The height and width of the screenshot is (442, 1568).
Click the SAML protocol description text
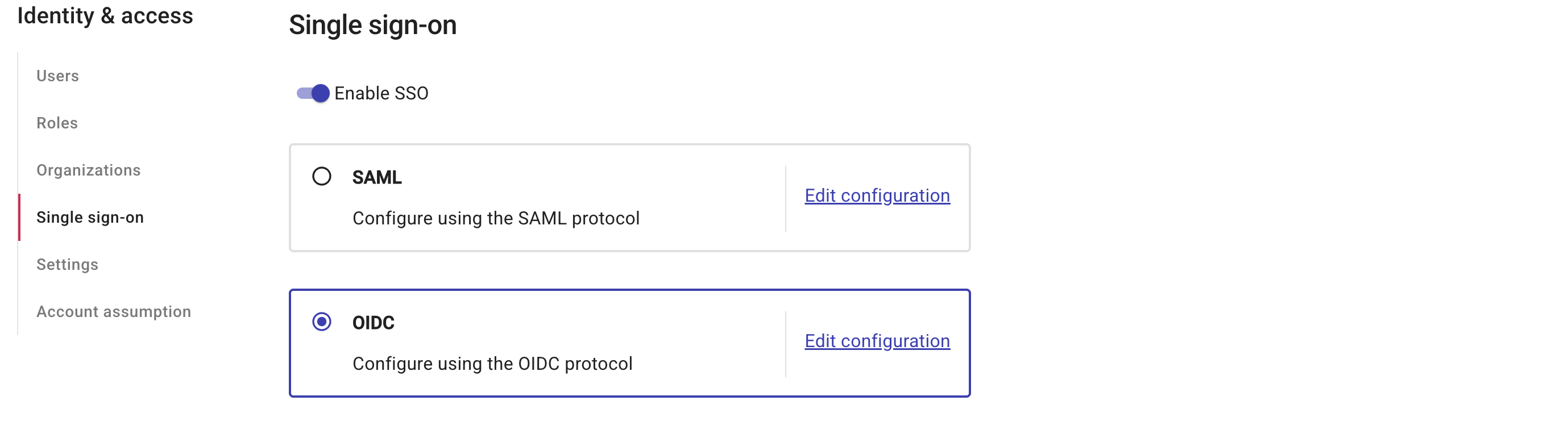pos(496,218)
